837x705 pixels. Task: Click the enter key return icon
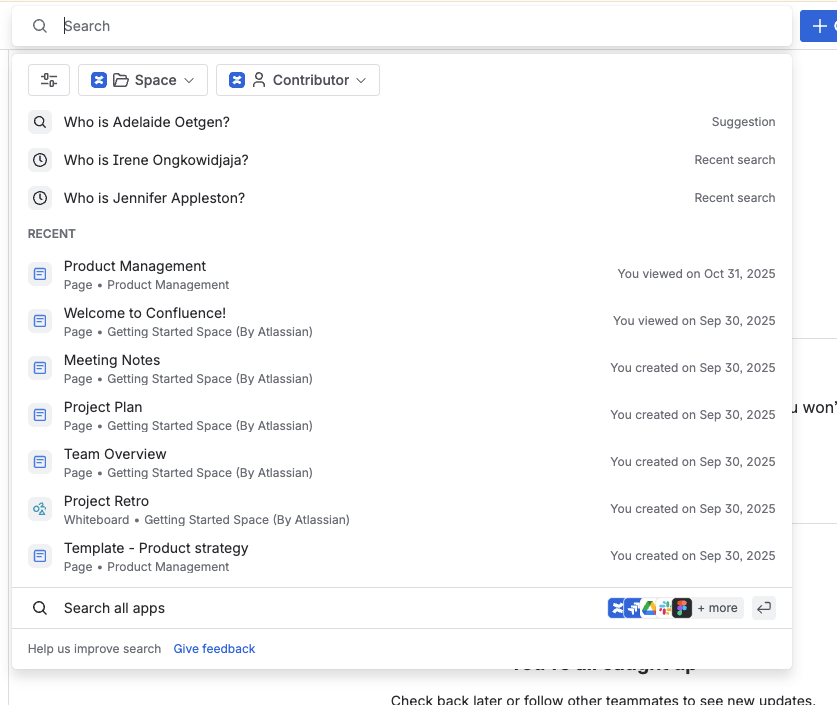[x=764, y=608]
